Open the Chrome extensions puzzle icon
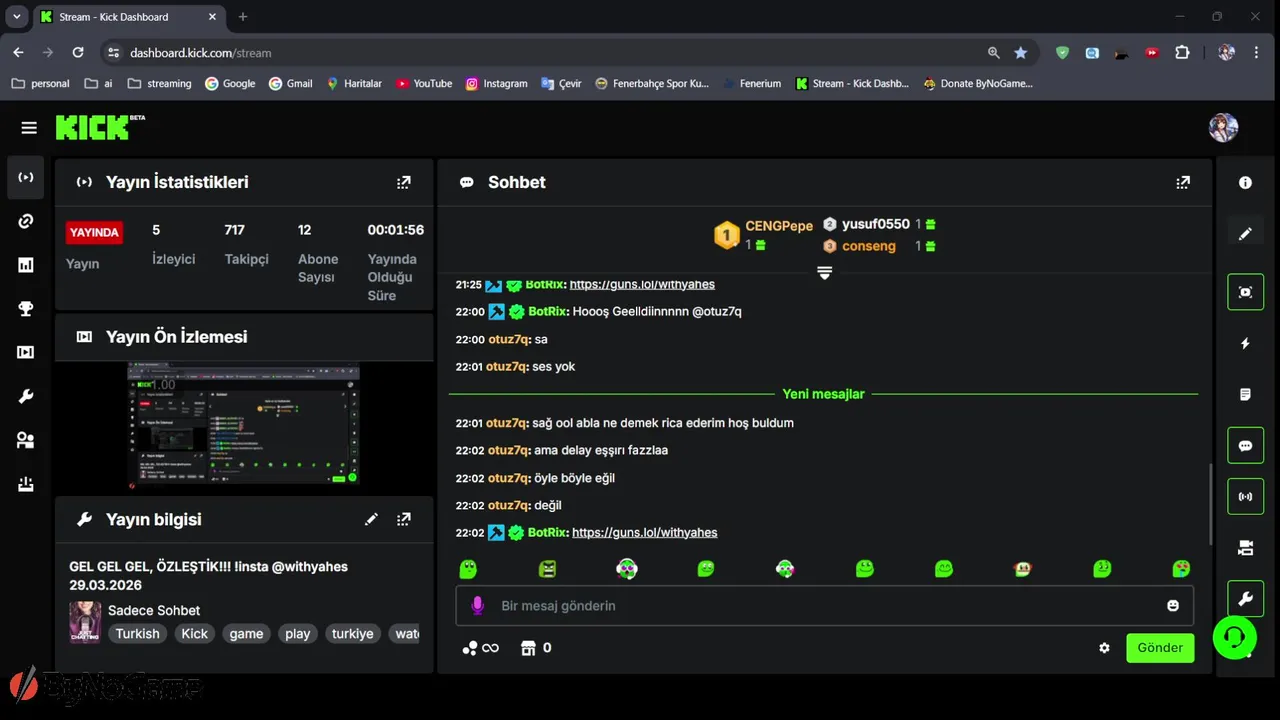Image resolution: width=1280 pixels, height=720 pixels. coord(1183,53)
